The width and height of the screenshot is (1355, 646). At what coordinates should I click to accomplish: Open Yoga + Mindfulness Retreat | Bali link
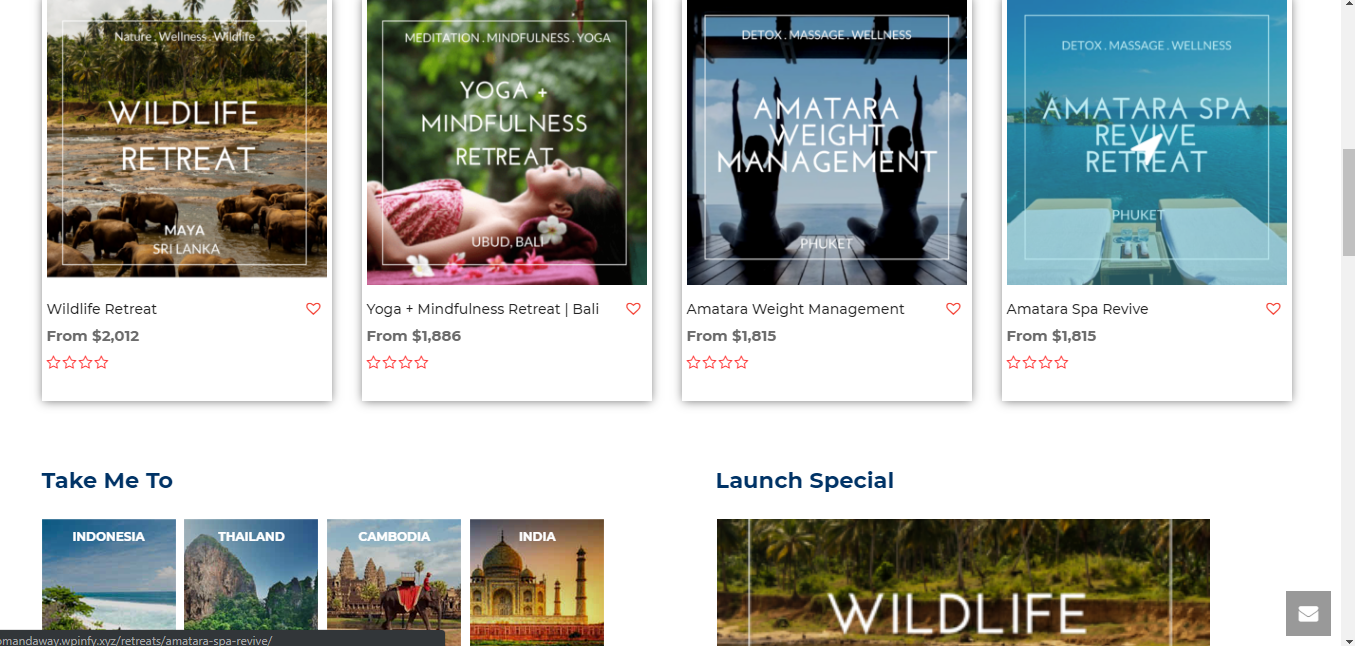[483, 309]
